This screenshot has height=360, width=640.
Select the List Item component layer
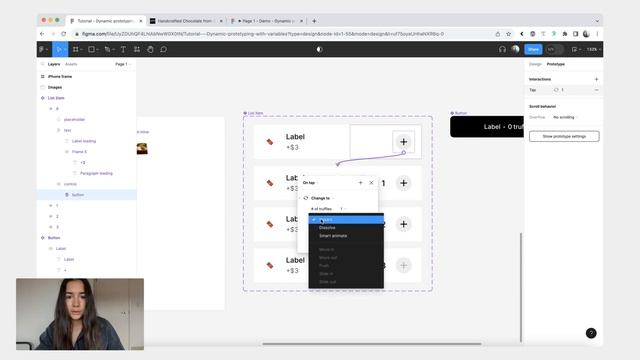(56, 98)
